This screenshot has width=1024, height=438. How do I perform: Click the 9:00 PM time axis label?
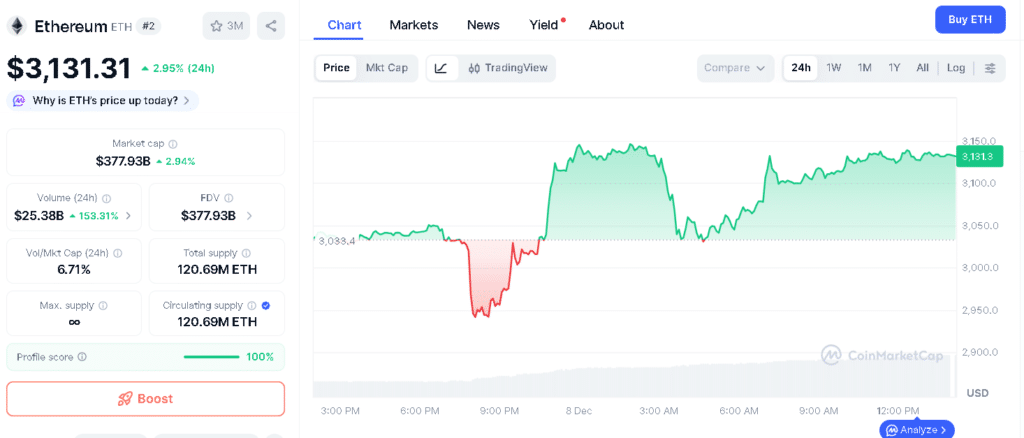tap(500, 411)
